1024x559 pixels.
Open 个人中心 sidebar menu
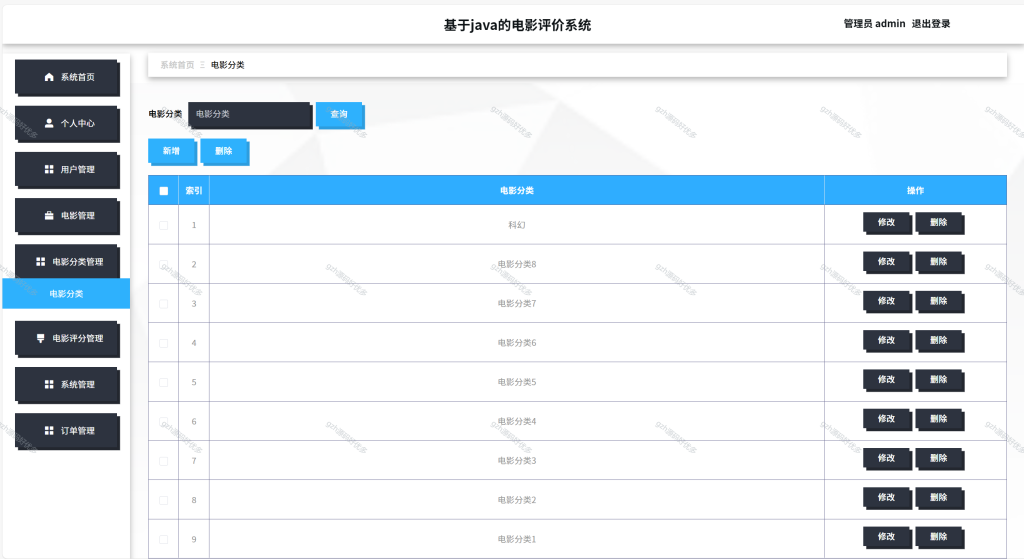click(67, 123)
